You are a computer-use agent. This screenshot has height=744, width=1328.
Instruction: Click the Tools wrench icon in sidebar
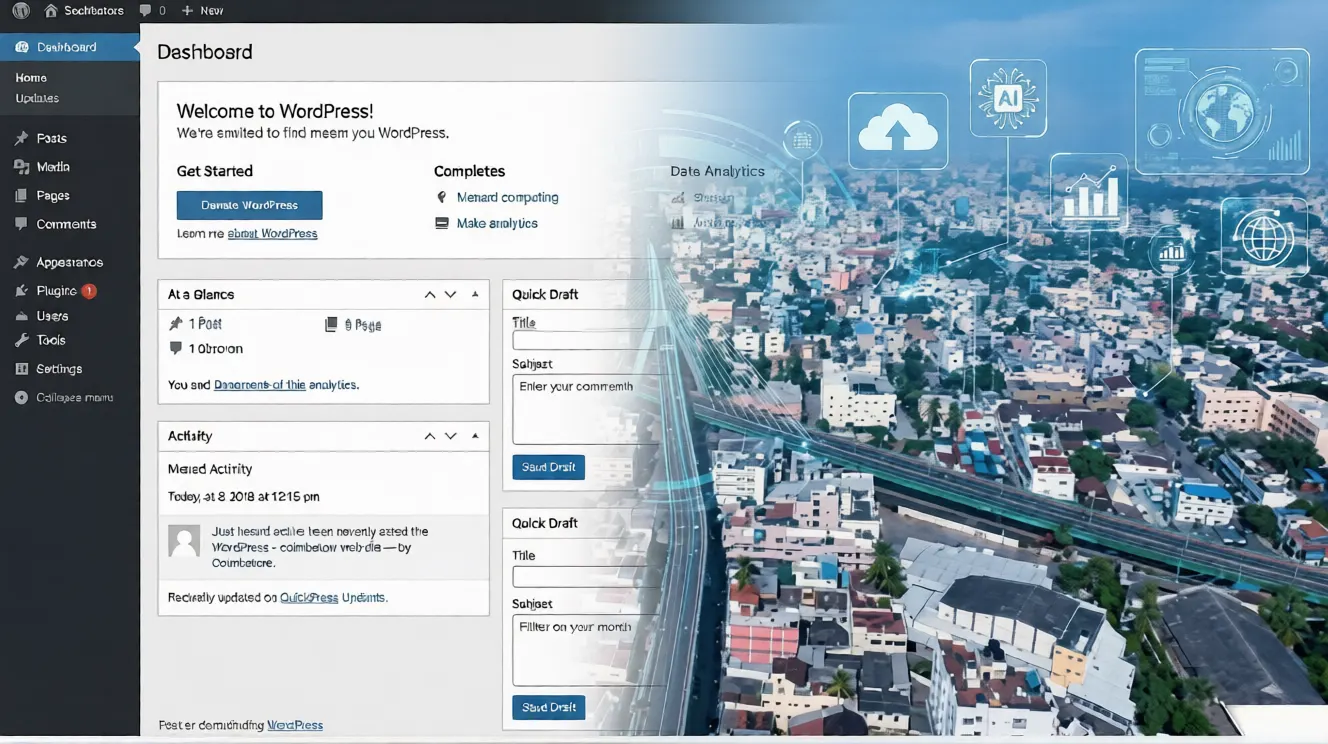point(21,341)
